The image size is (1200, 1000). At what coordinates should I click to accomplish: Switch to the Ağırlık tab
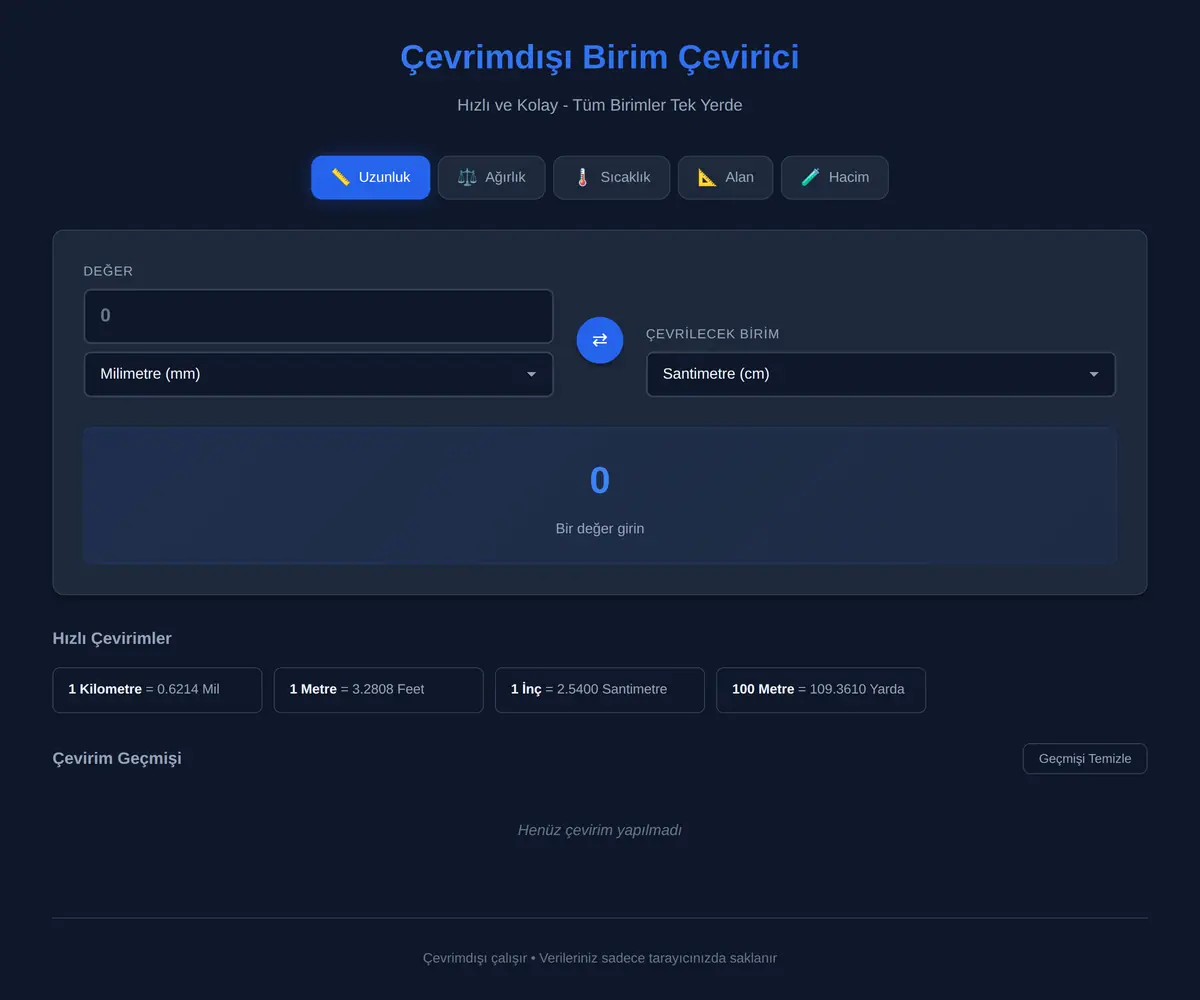point(491,177)
